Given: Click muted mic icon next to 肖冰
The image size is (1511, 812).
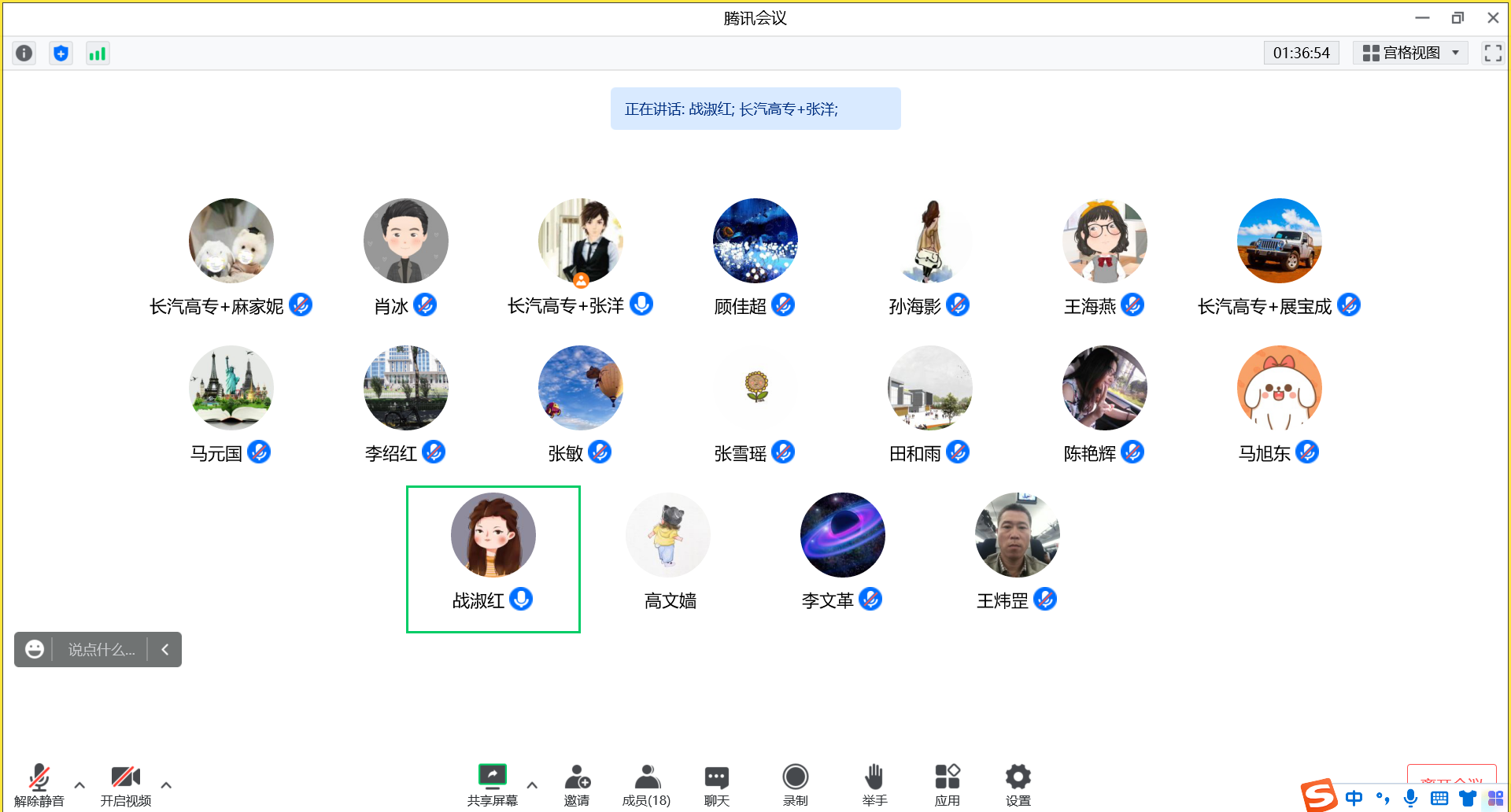Looking at the screenshot, I should pos(425,304).
